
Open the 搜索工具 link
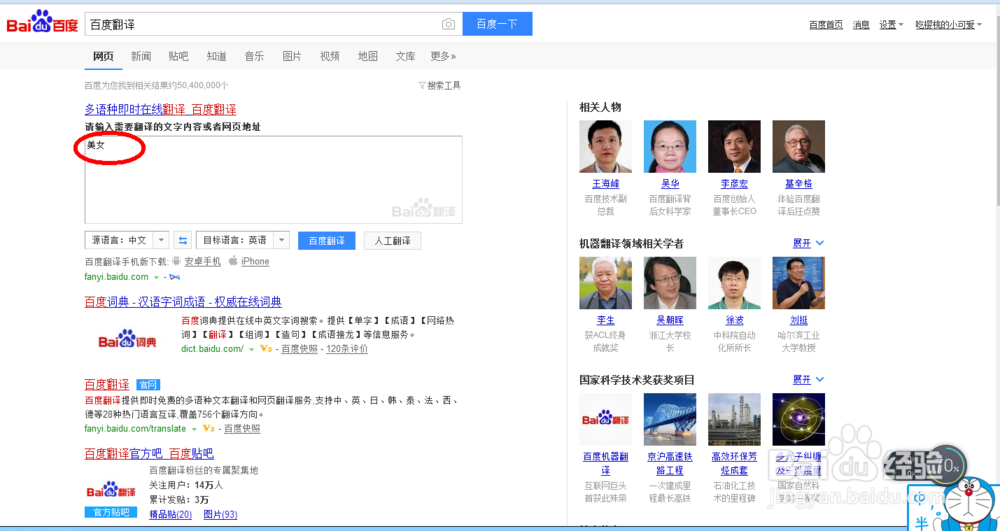click(x=443, y=85)
